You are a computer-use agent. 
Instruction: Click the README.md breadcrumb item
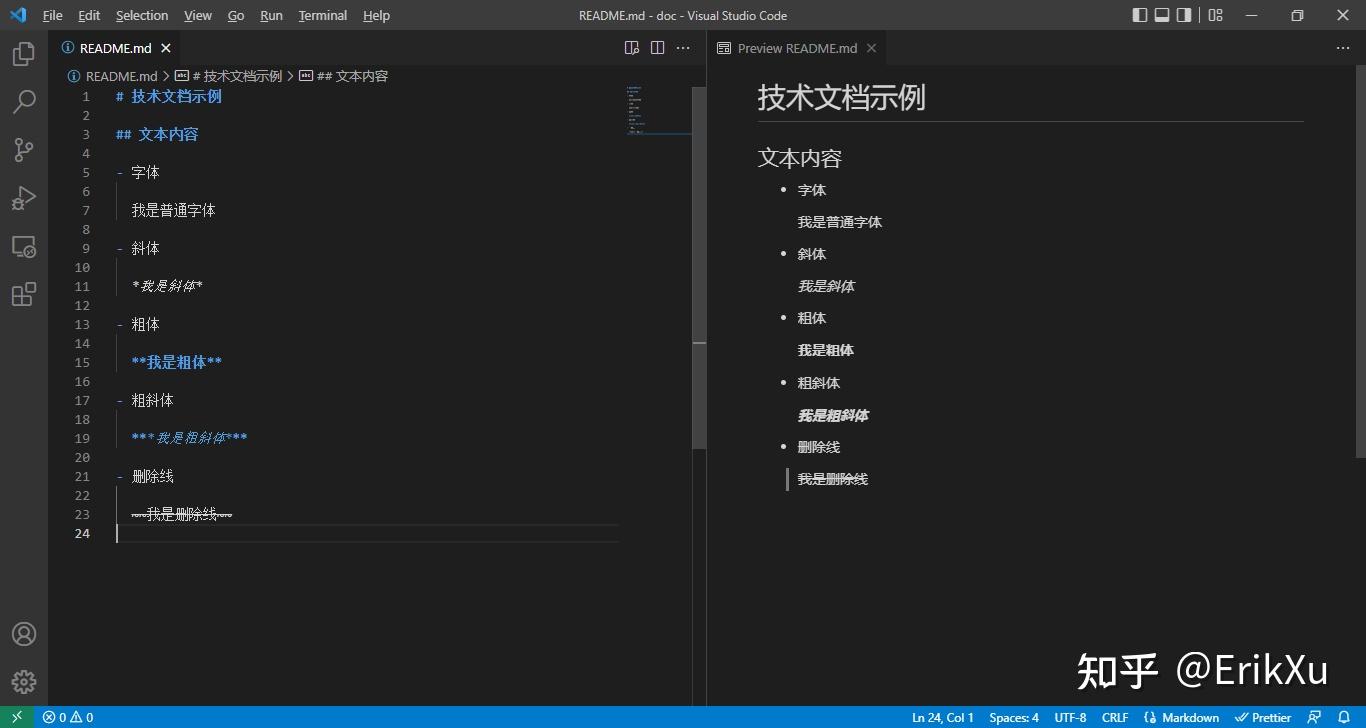pos(113,76)
